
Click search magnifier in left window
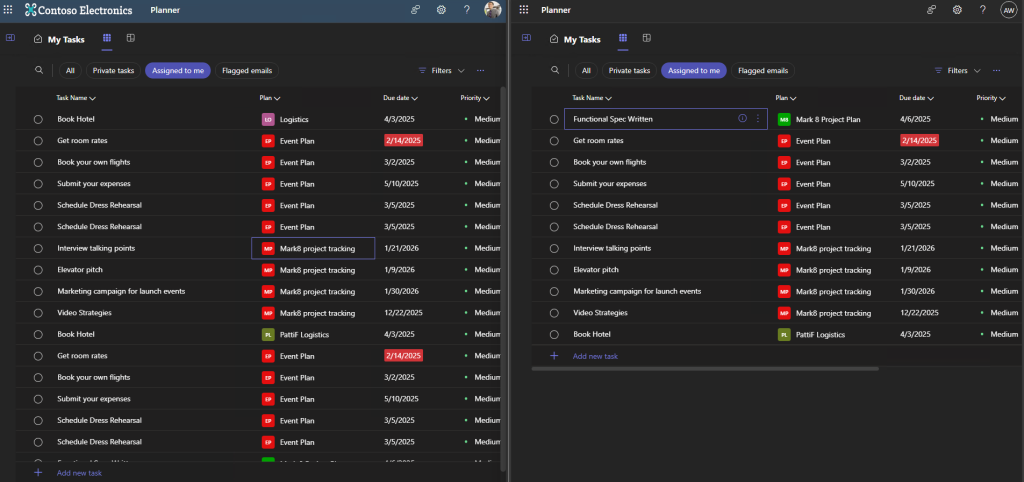click(39, 70)
